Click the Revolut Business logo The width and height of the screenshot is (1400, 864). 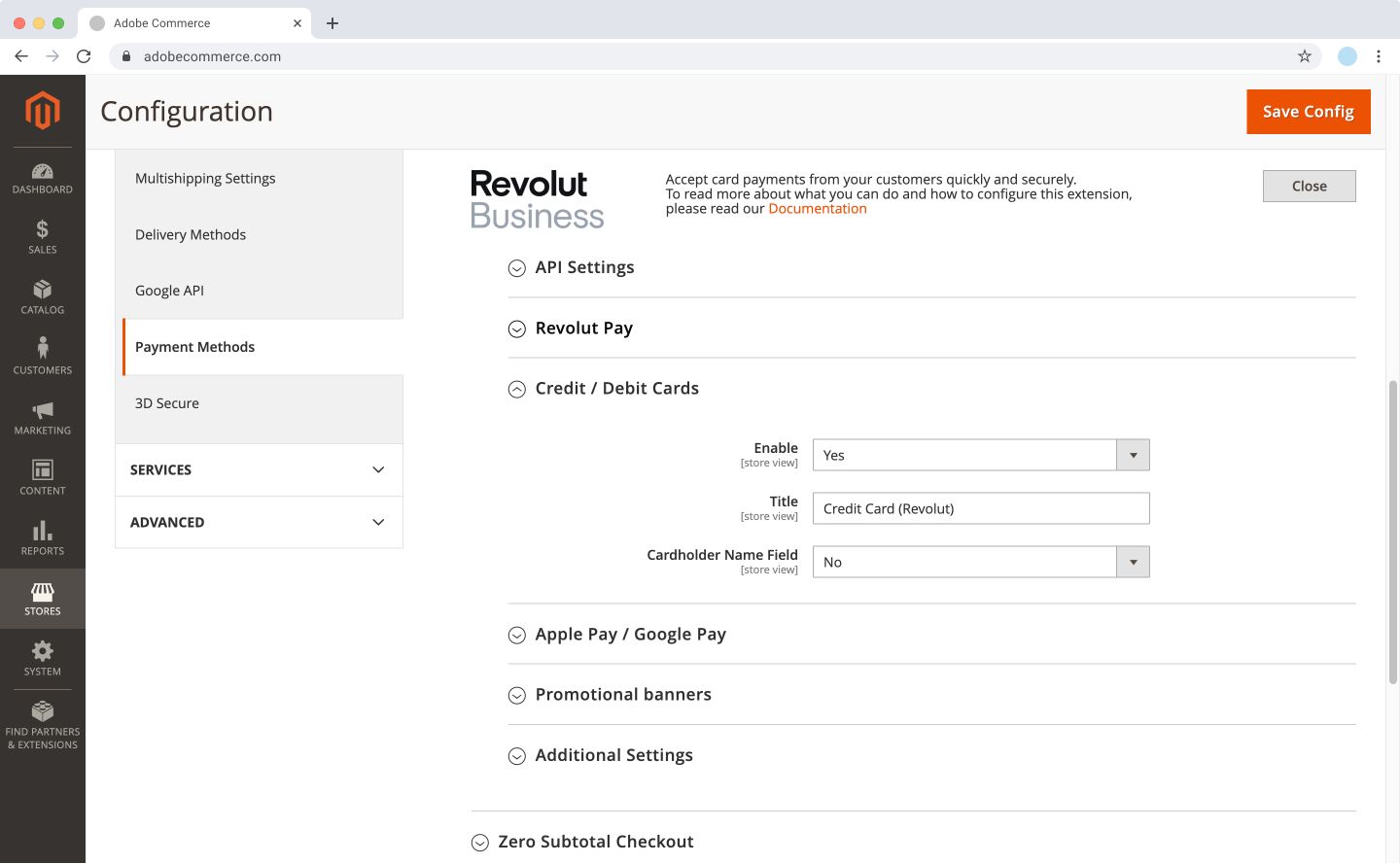pyautogui.click(x=537, y=199)
